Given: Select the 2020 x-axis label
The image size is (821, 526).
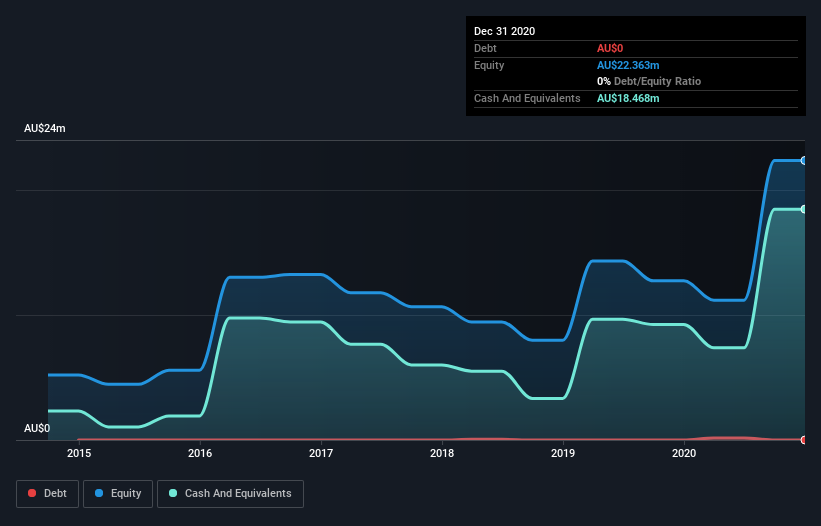Looking at the screenshot, I should [x=684, y=453].
